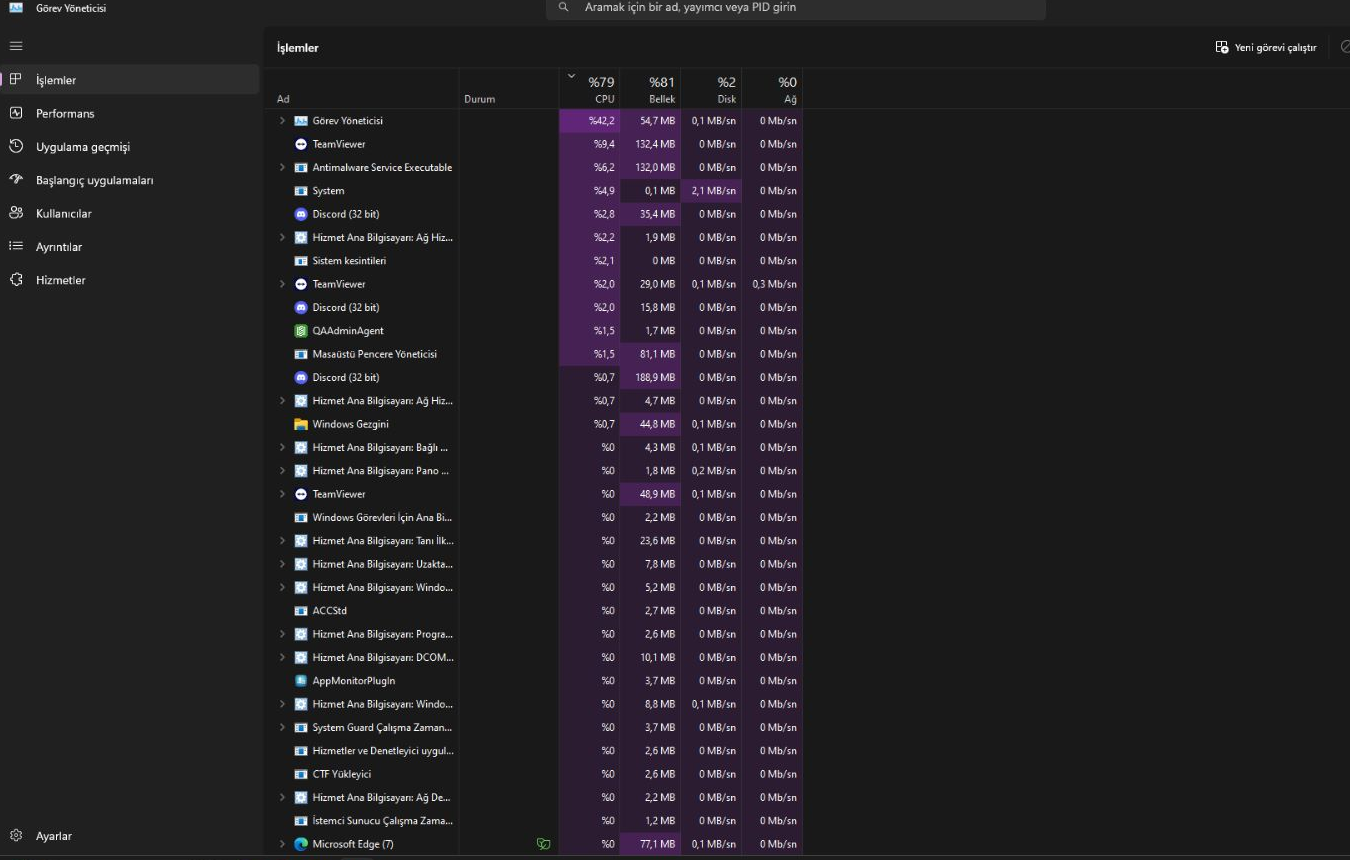Expand Hizmet Ana Bilgisayarı: Ağ Hiz... with 1,9 MB
Screen dimensions: 1350x860
pyautogui.click(x=282, y=237)
